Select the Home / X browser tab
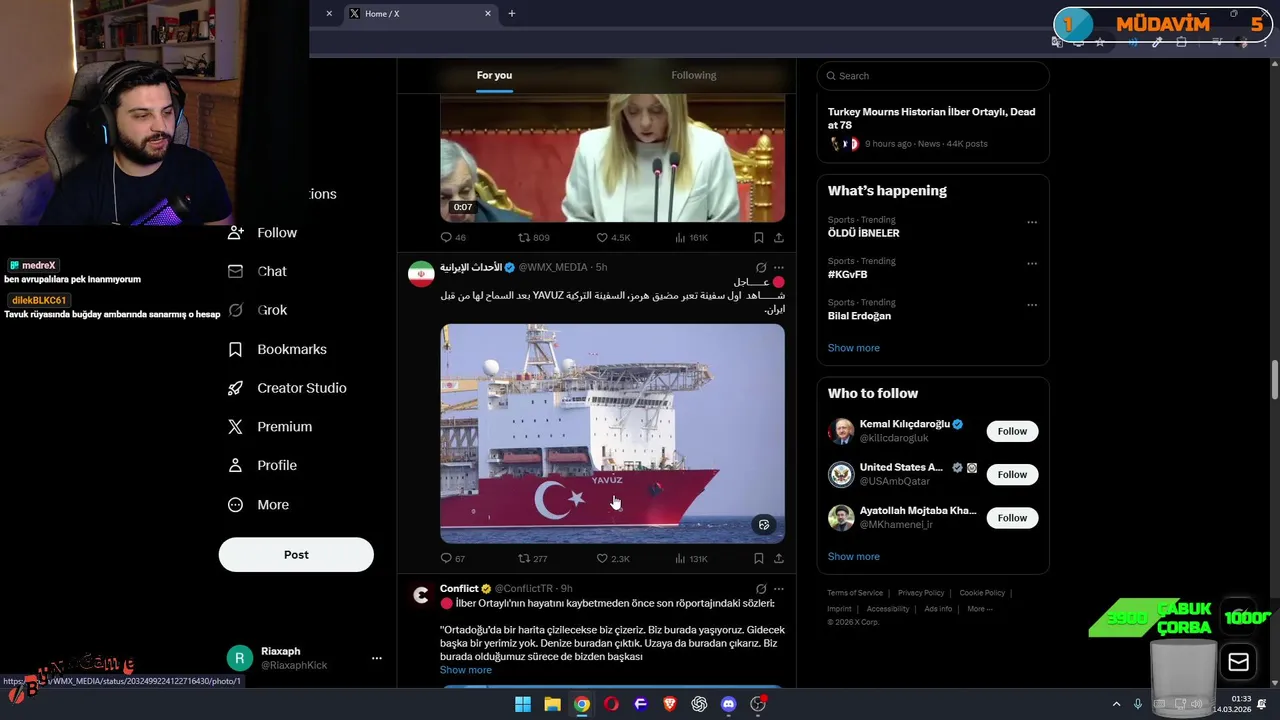Image resolution: width=1280 pixels, height=720 pixels. point(419,14)
